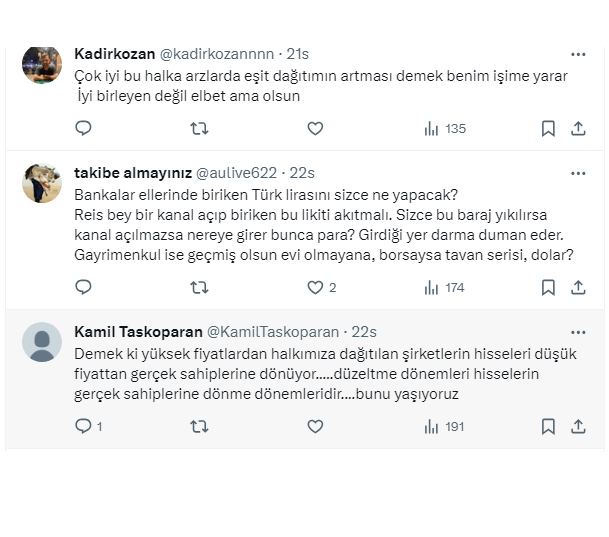Expand more options on Kamil Taskoparan's tweet
This screenshot has height=537, width=609.
pos(578,332)
